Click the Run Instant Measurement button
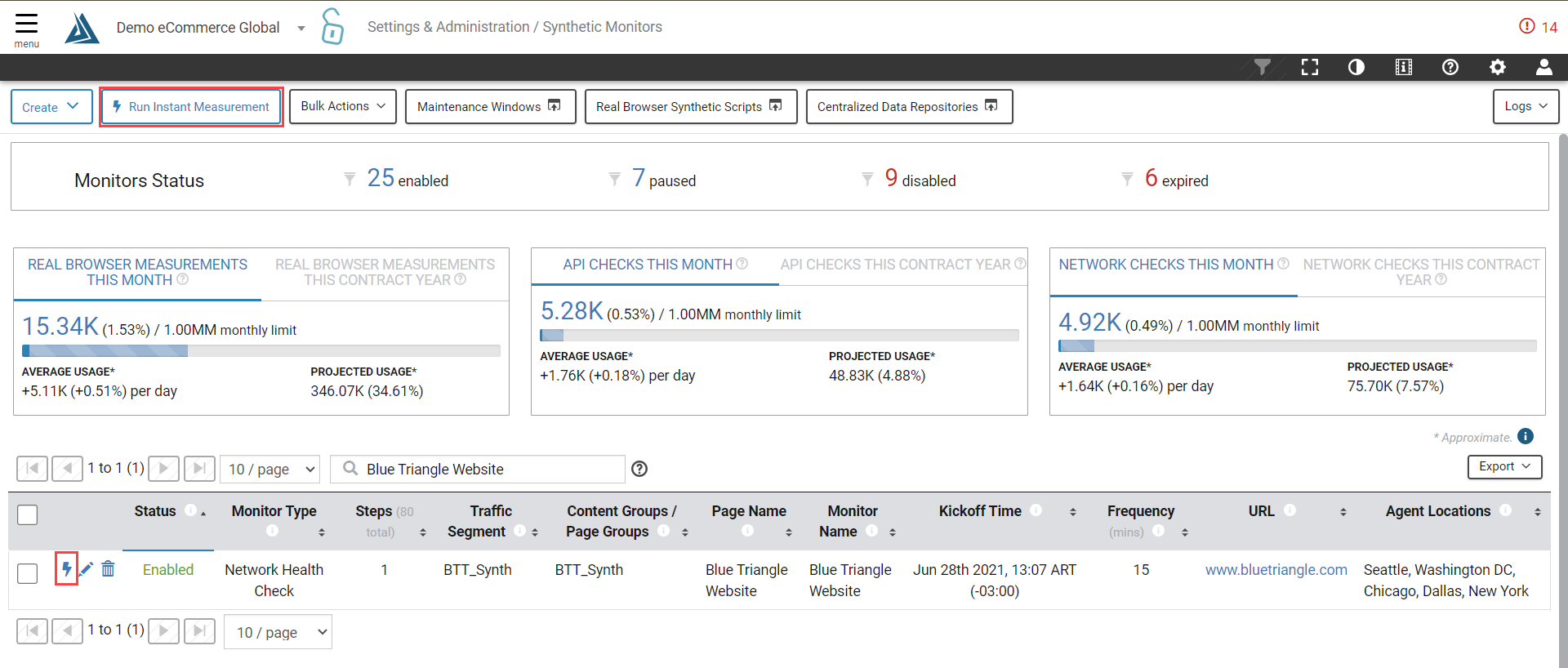The image size is (1568, 668). [x=191, y=107]
